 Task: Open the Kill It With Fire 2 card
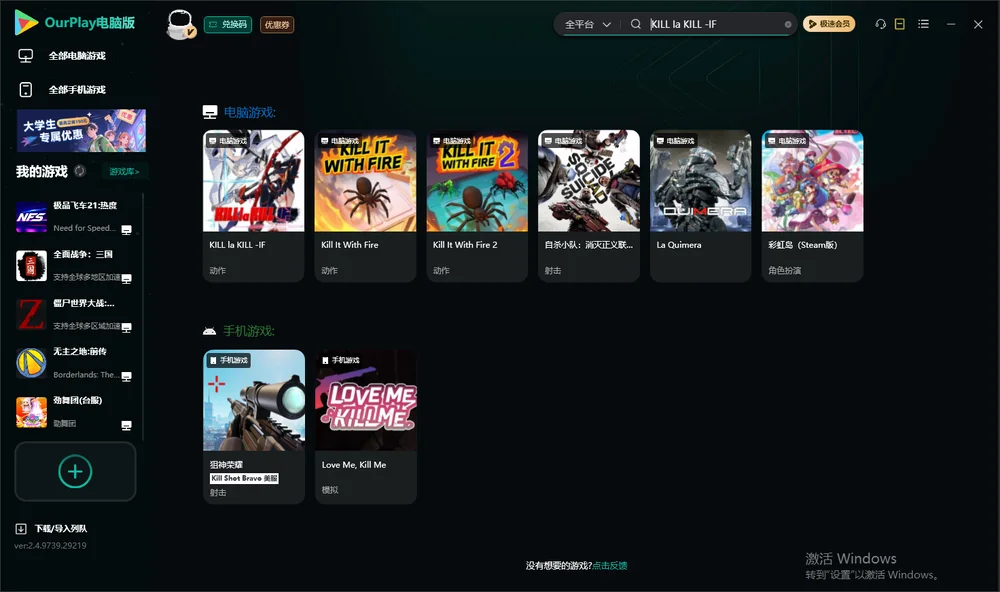(x=477, y=206)
